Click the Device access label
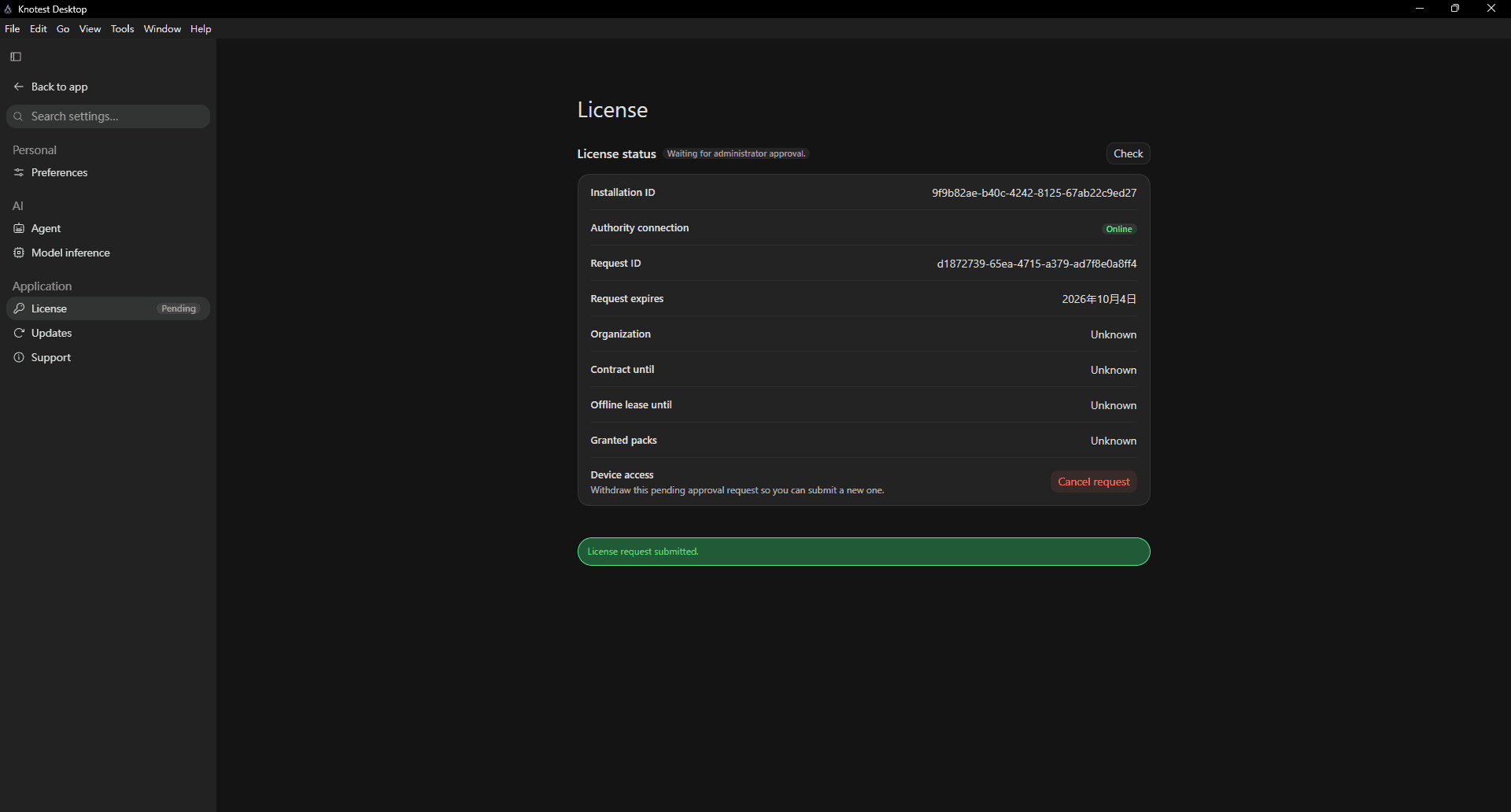Viewport: 1511px width, 812px height. click(x=622, y=474)
